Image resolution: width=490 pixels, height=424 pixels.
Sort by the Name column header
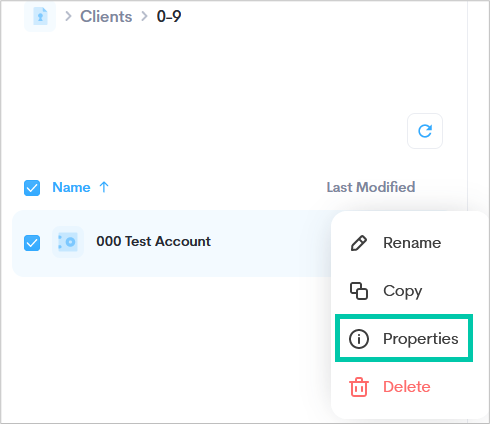[x=71, y=187]
